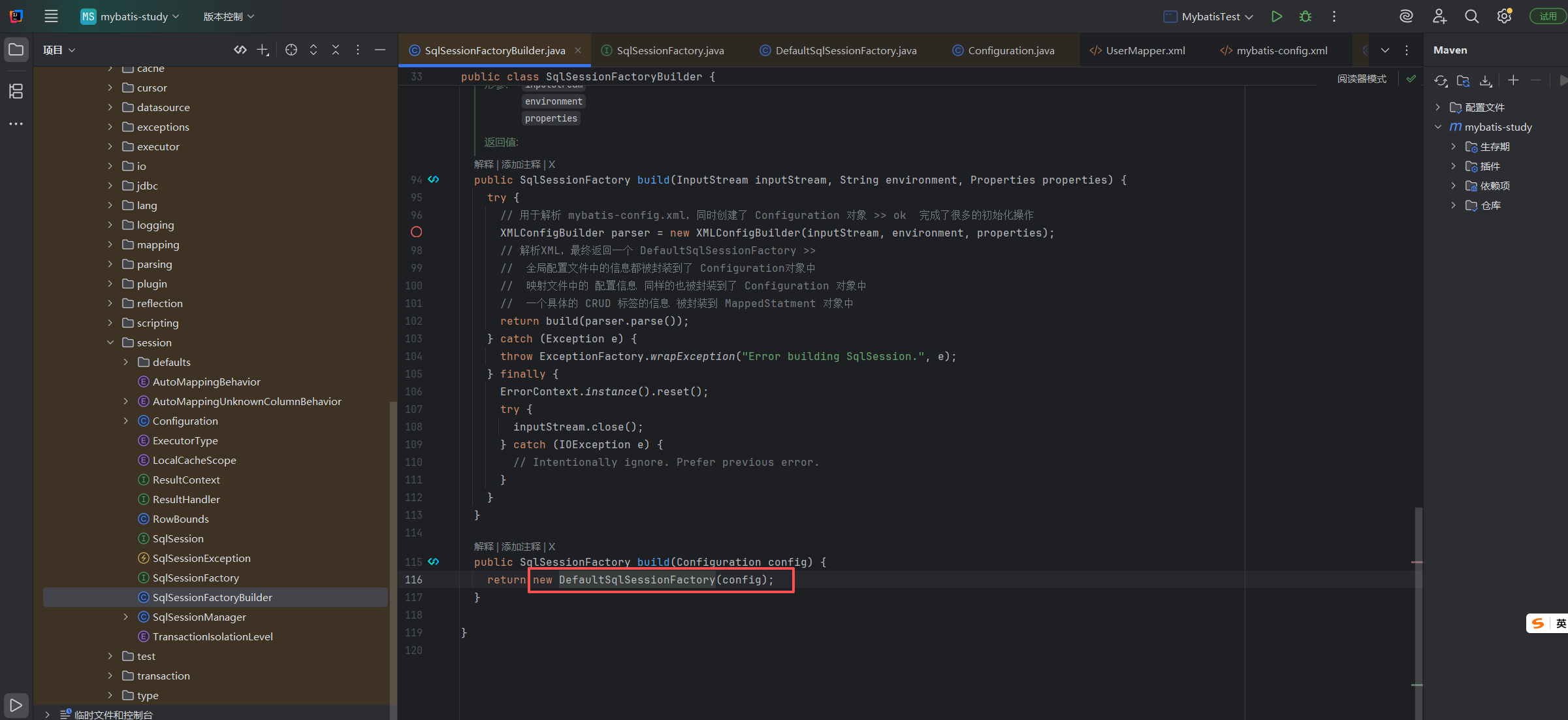Expand the datasource folder
This screenshot has height=720, width=1568.
(x=110, y=107)
